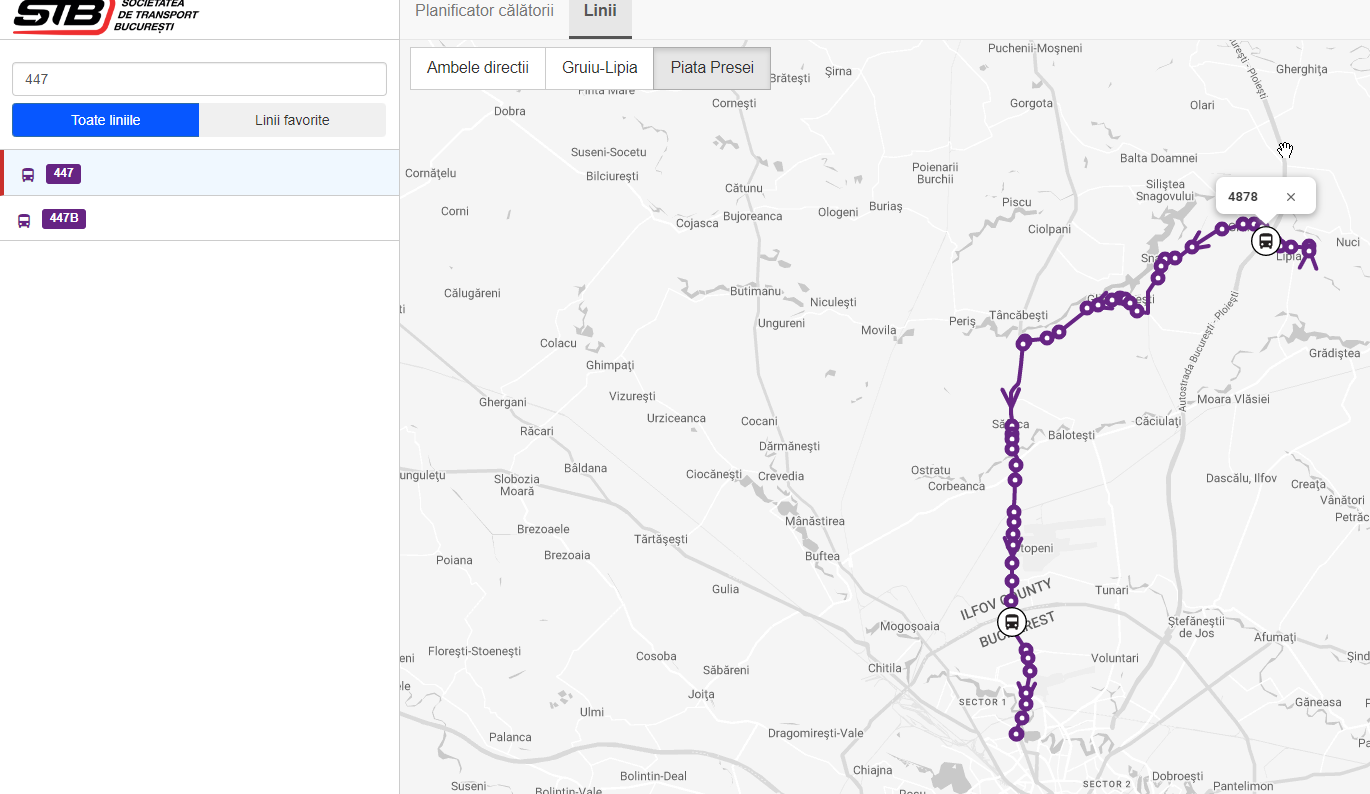The width and height of the screenshot is (1370, 794).
Task: Click the line search field containing 447
Action: [199, 79]
